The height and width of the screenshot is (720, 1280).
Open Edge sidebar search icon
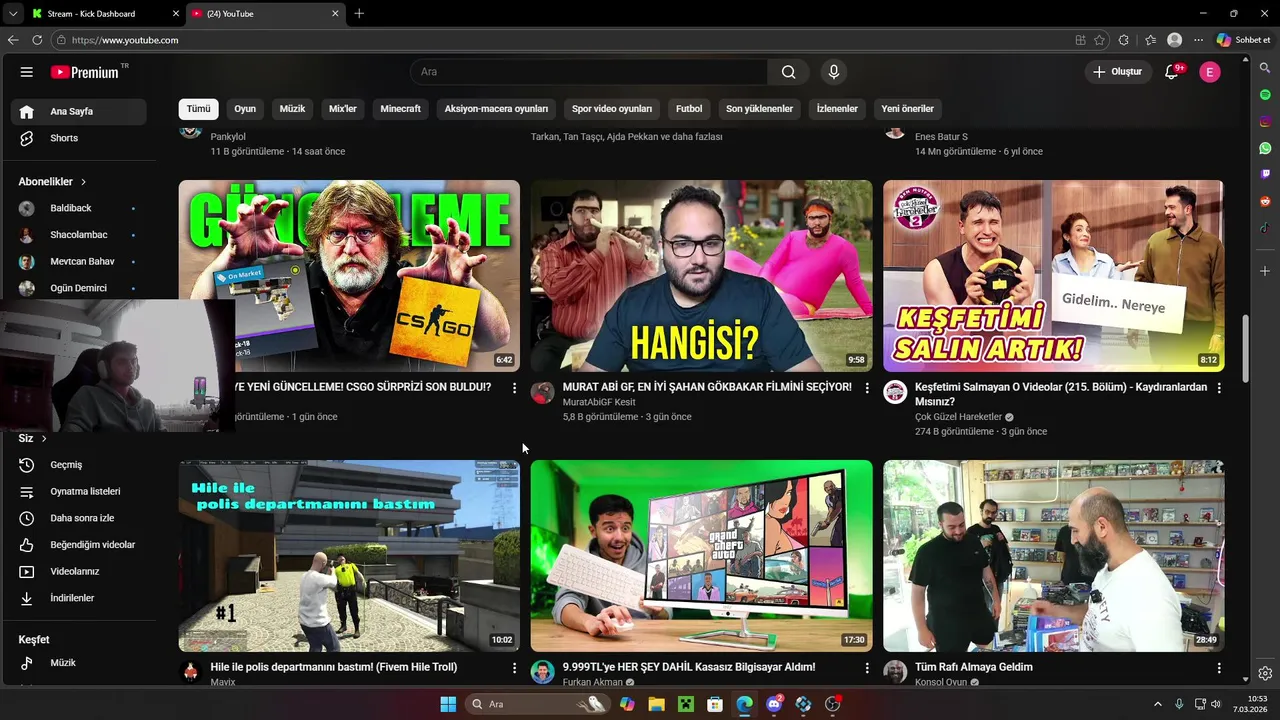(x=1265, y=68)
